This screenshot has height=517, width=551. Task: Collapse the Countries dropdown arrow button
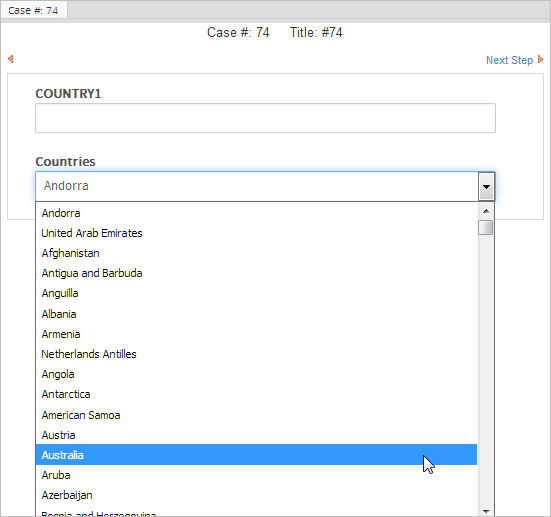pyautogui.click(x=486, y=186)
